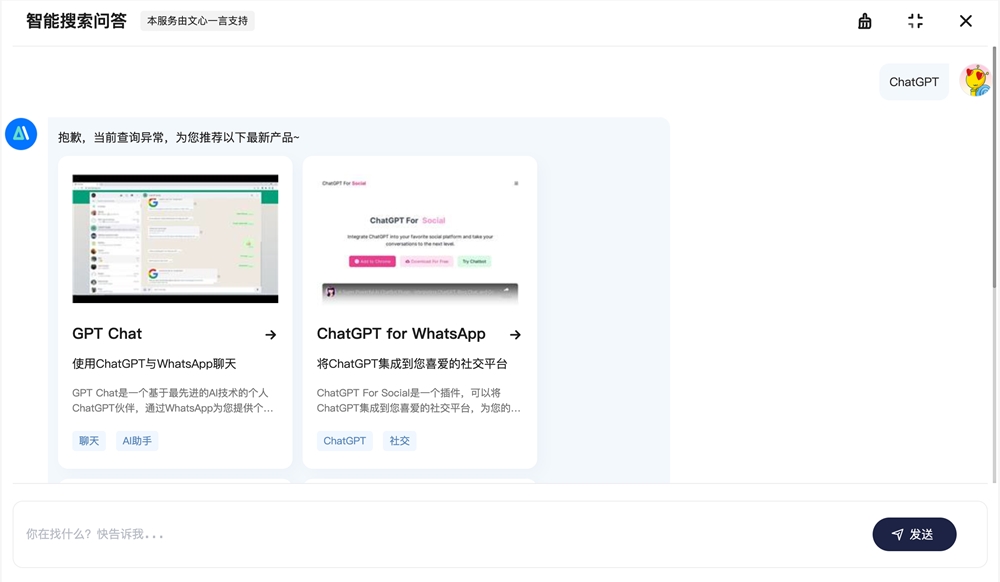Click the blue assistant avatar icon
This screenshot has height=582, width=1000.
point(21,133)
